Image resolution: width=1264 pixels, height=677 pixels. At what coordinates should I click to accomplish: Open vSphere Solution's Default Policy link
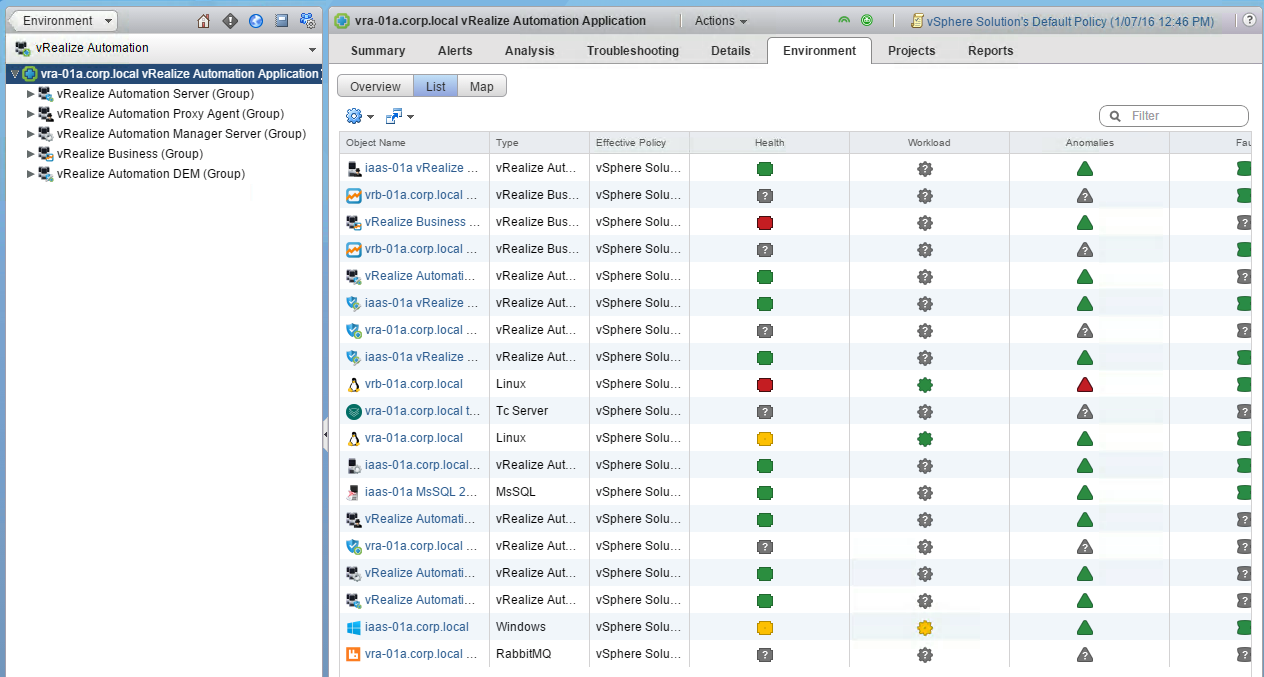click(x=1070, y=21)
